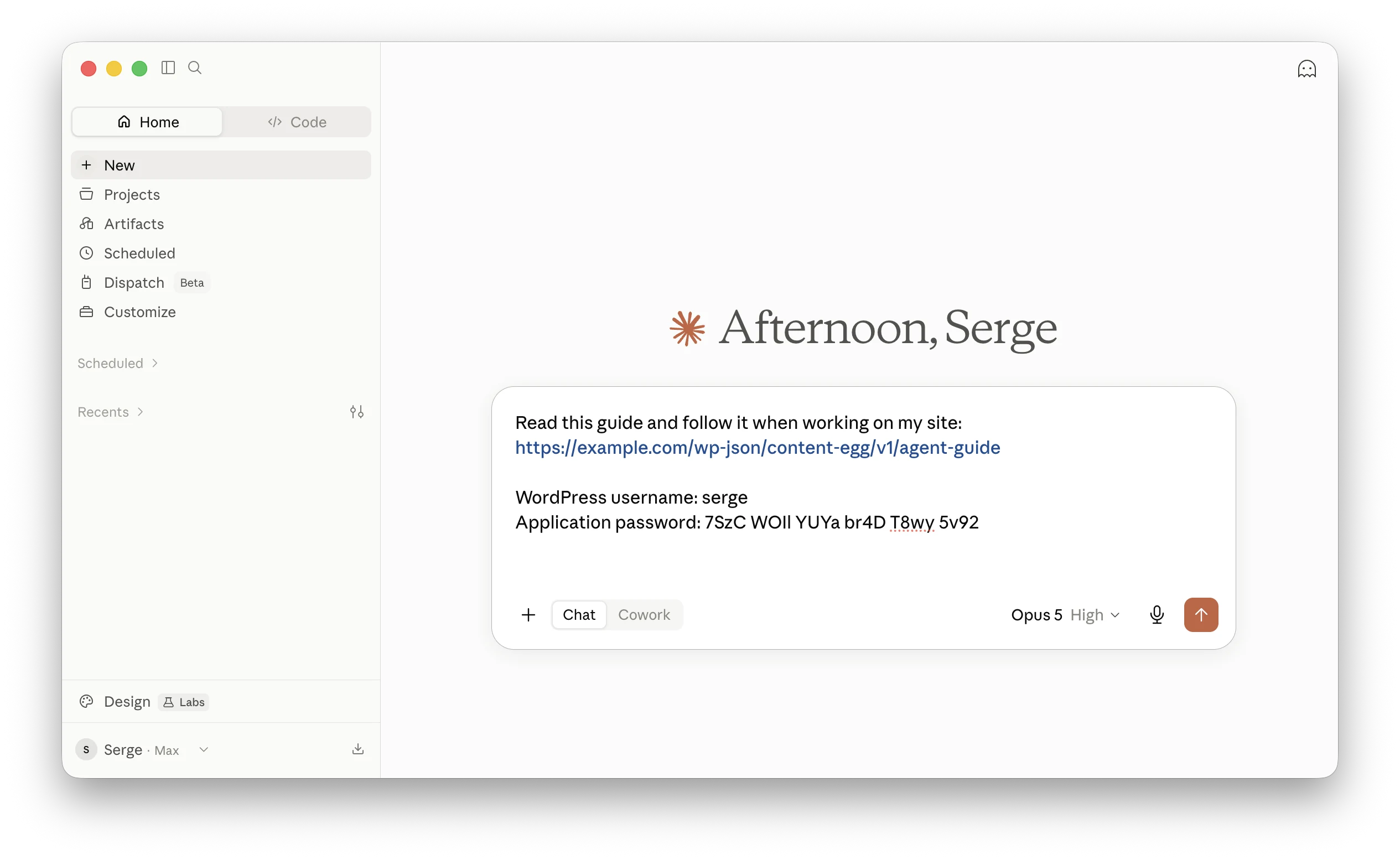
Task: Maximize the window with the green button
Action: [x=139, y=68]
